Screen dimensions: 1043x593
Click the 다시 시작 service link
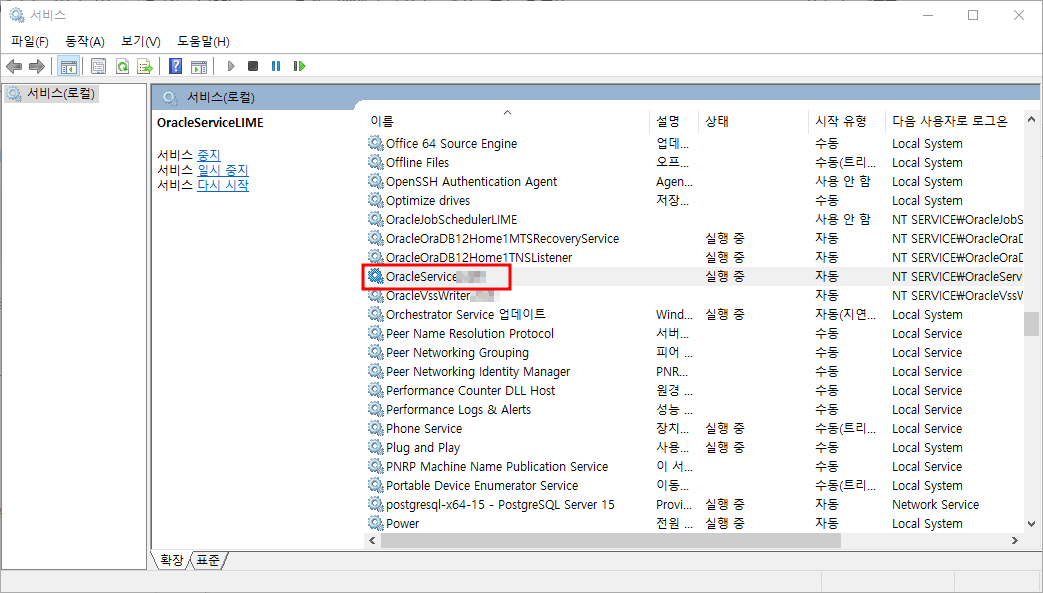click(x=223, y=185)
